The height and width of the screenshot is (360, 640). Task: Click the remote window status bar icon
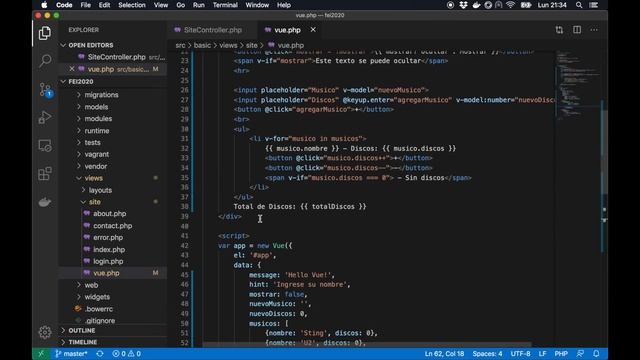41,353
